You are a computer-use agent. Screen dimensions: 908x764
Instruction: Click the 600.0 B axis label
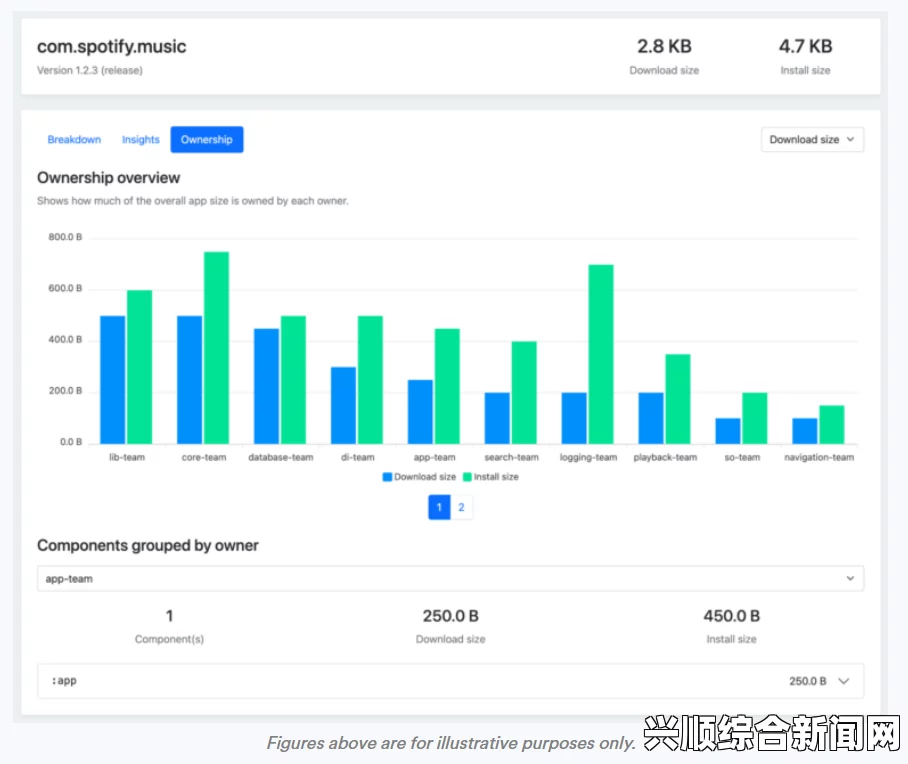[65, 288]
